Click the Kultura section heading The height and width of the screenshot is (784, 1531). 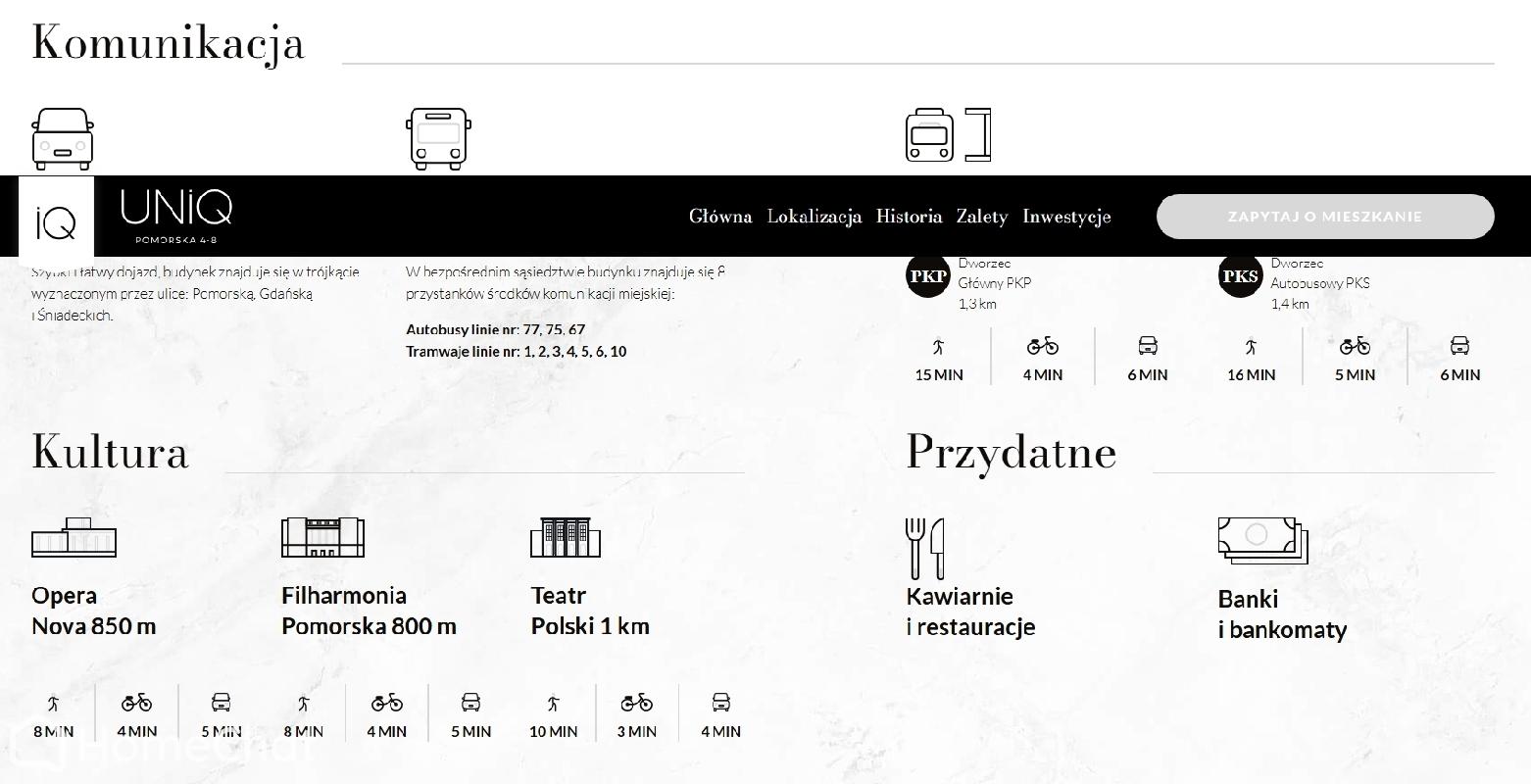coord(110,452)
